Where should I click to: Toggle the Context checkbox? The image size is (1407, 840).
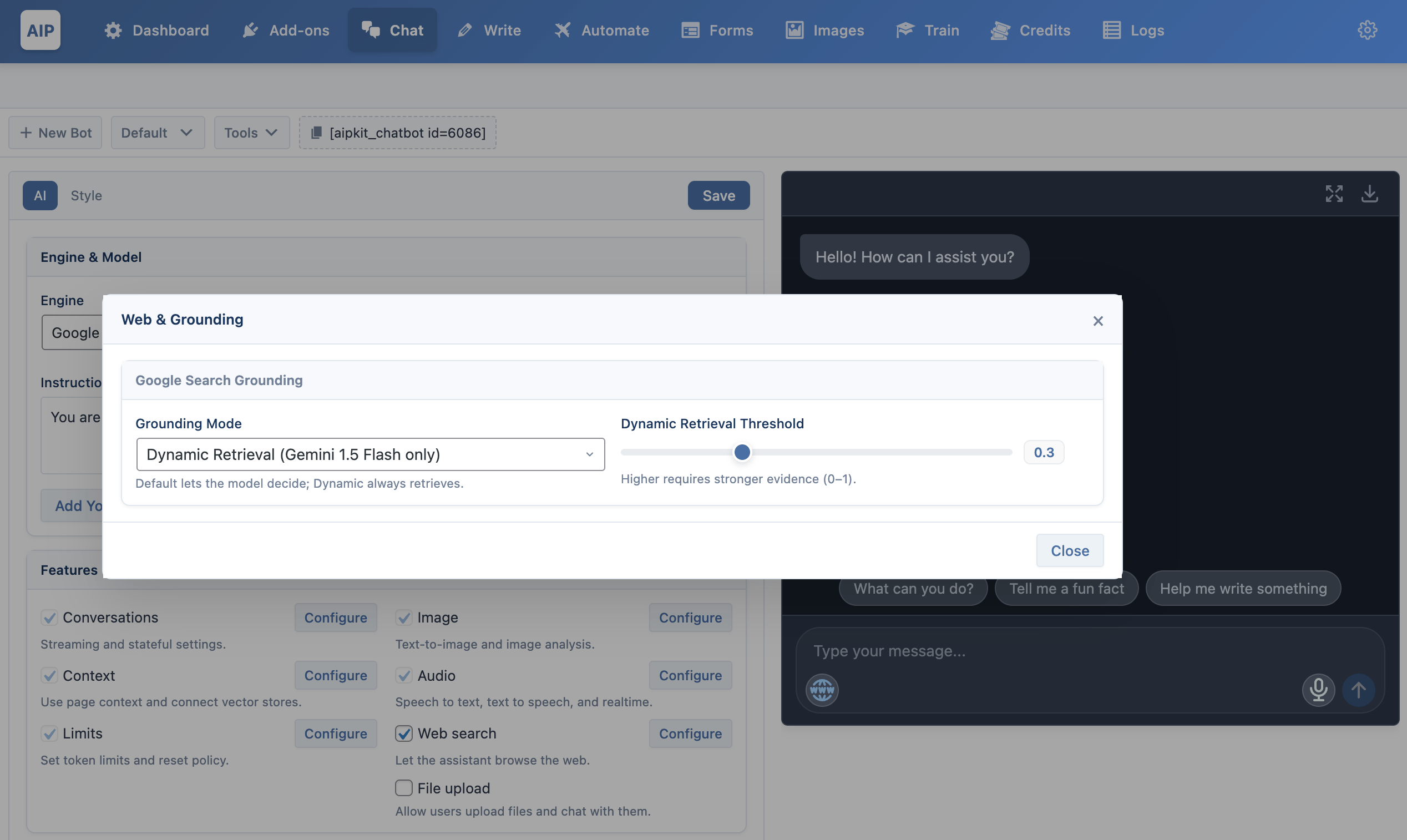pyautogui.click(x=49, y=675)
